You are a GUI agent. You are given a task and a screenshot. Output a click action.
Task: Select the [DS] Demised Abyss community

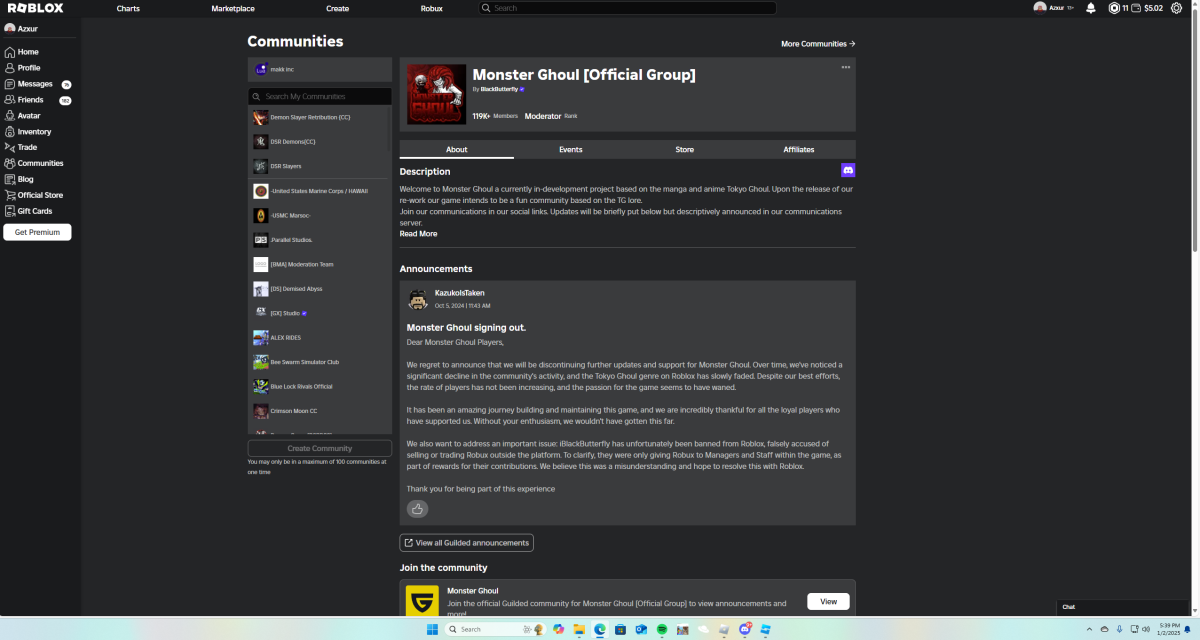coord(320,289)
